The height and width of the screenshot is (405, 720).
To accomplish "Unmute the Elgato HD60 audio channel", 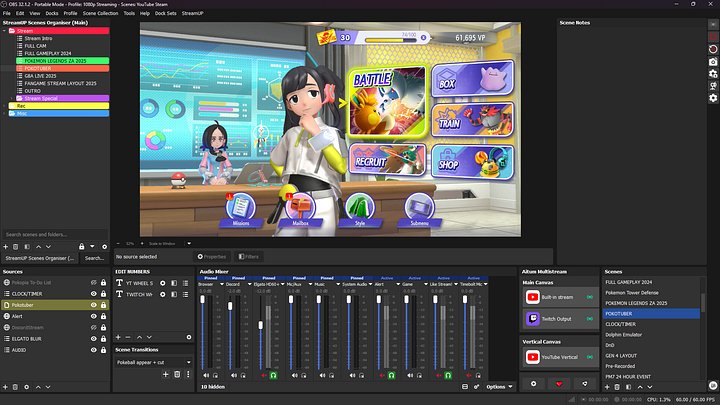I will pyautogui.click(x=264, y=375).
